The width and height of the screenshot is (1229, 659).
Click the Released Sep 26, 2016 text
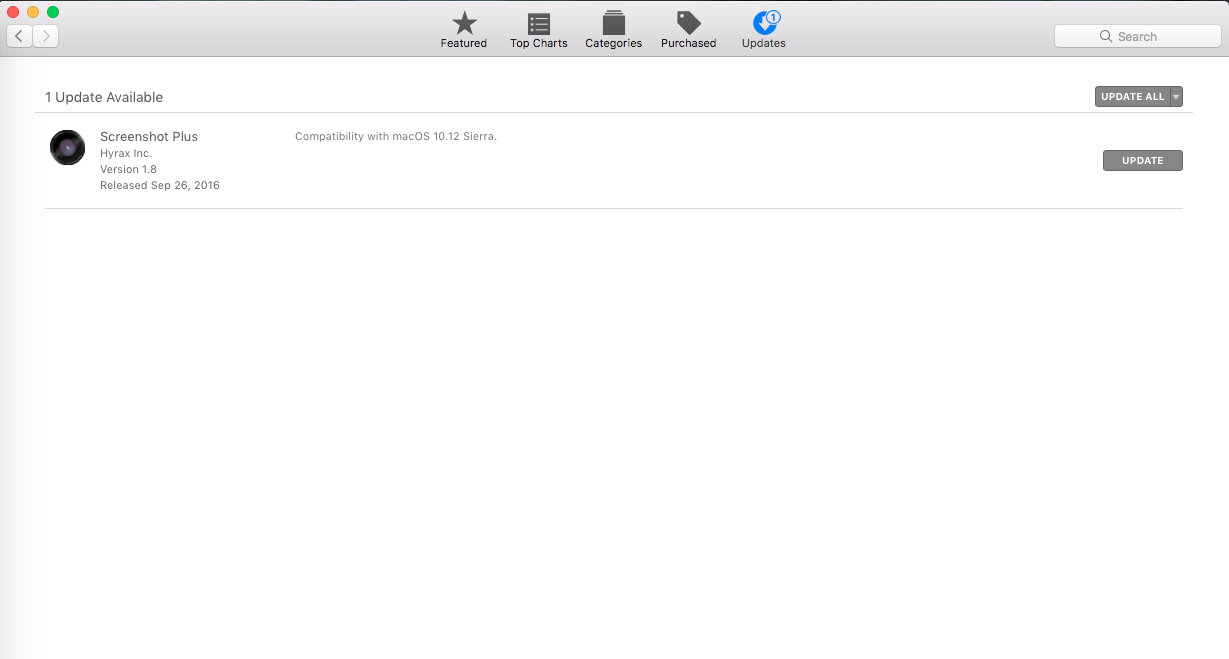(x=160, y=185)
